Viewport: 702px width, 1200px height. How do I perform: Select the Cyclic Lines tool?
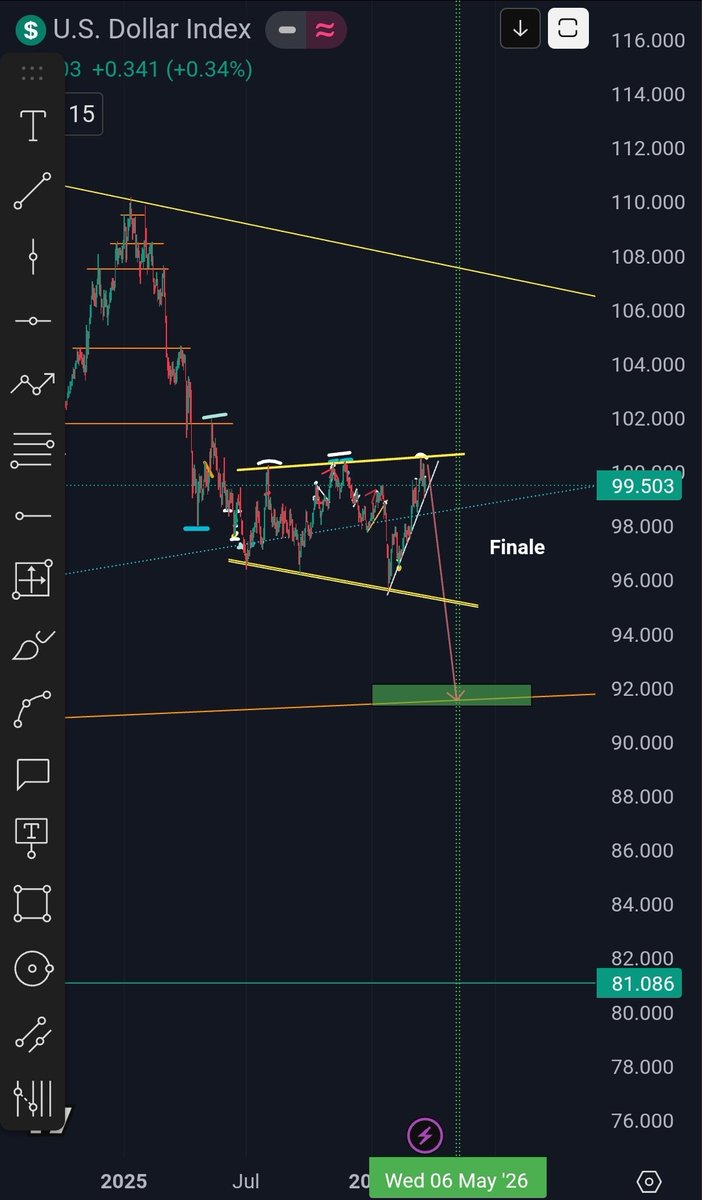coord(32,1098)
